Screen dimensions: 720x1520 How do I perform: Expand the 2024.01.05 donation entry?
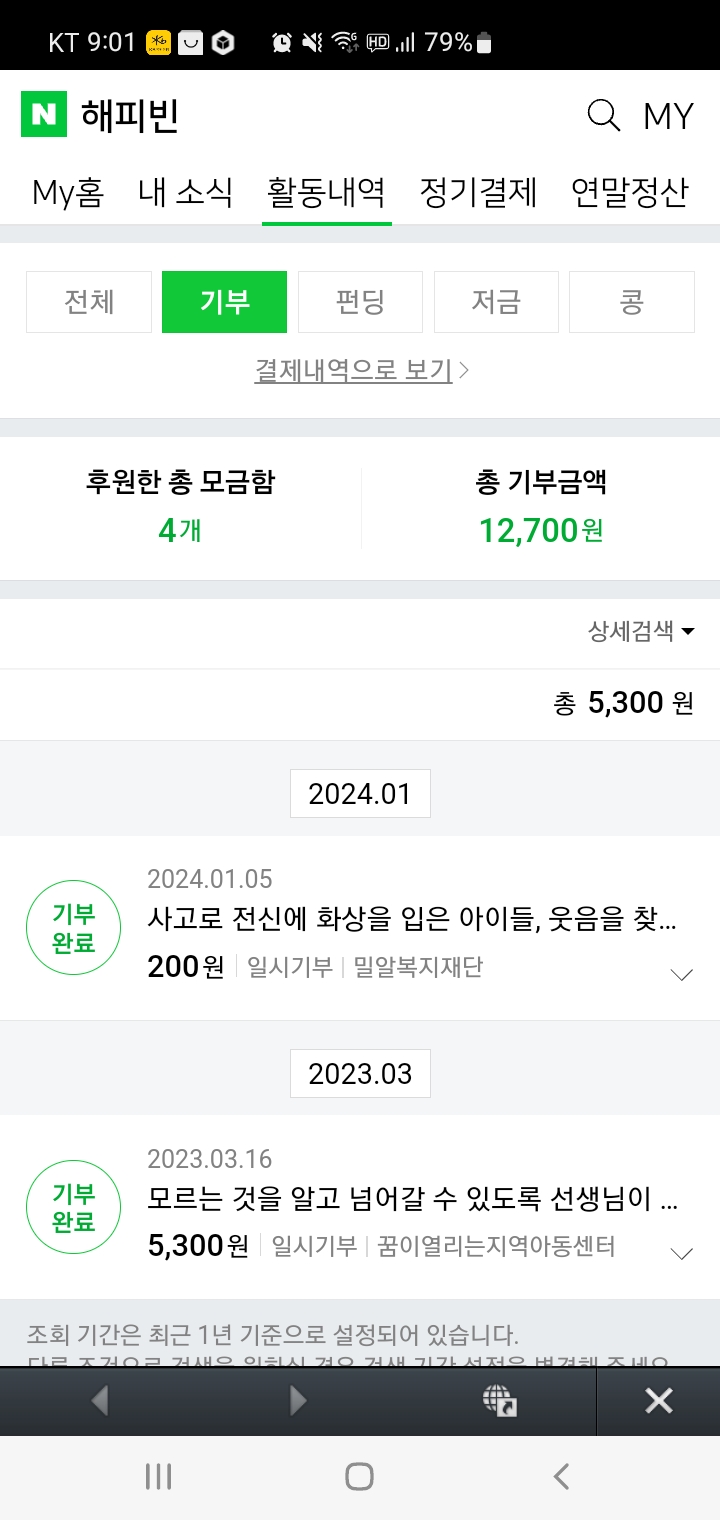click(681, 975)
